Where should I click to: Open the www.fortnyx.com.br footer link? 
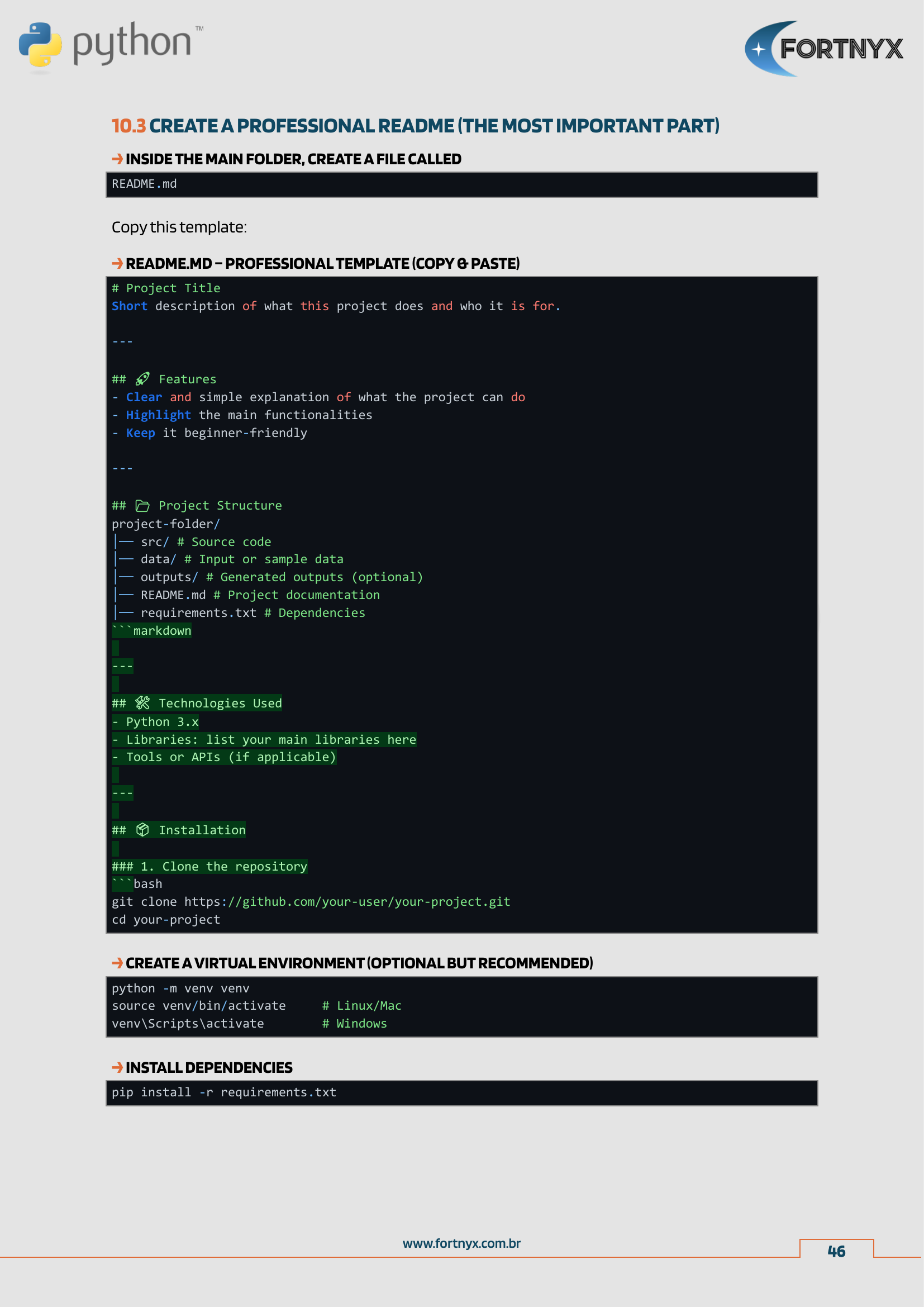461,1243
